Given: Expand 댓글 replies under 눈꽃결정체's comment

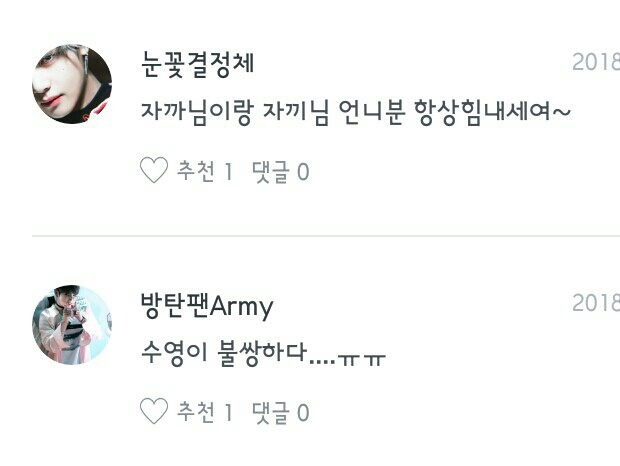Looking at the screenshot, I should point(271,172).
